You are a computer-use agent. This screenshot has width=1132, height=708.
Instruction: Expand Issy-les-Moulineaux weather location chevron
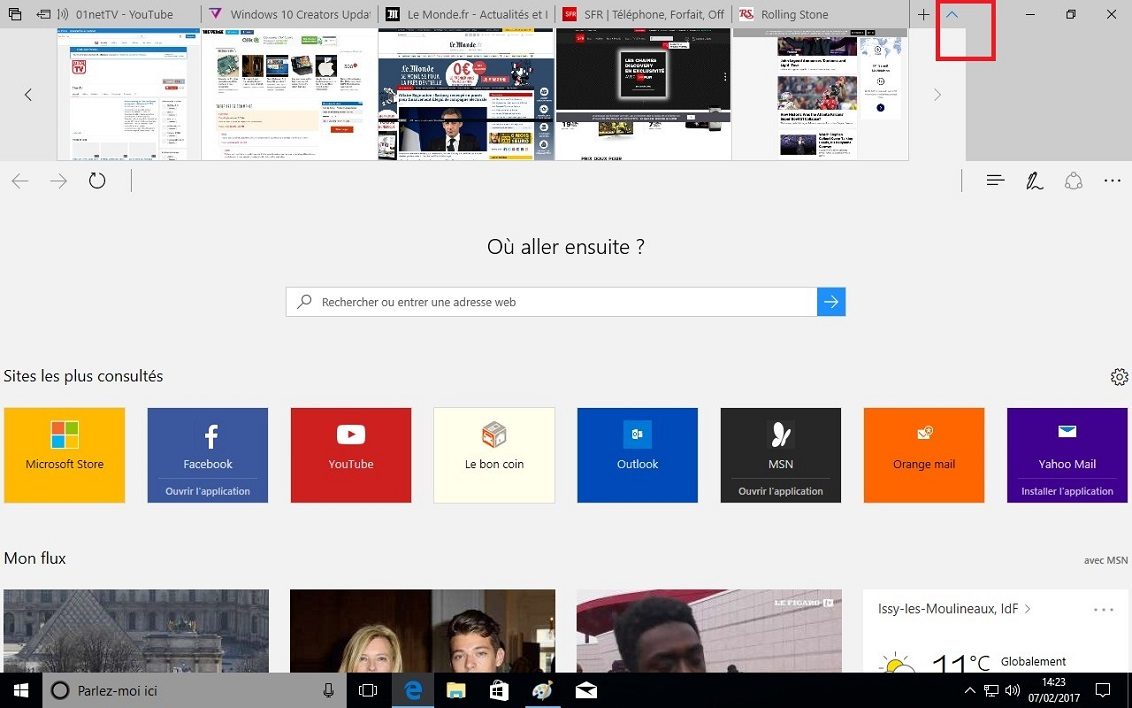click(1027, 609)
